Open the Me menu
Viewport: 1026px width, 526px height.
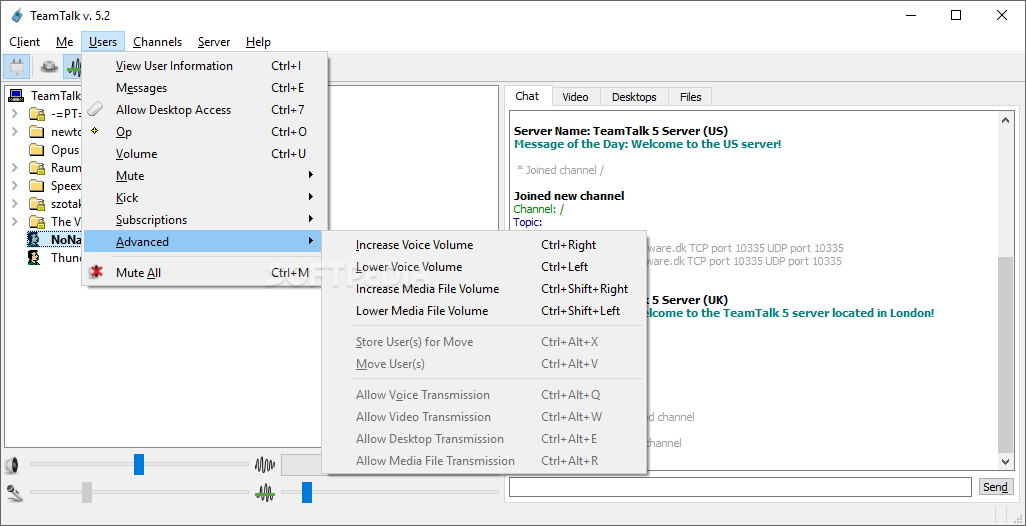pyautogui.click(x=64, y=42)
